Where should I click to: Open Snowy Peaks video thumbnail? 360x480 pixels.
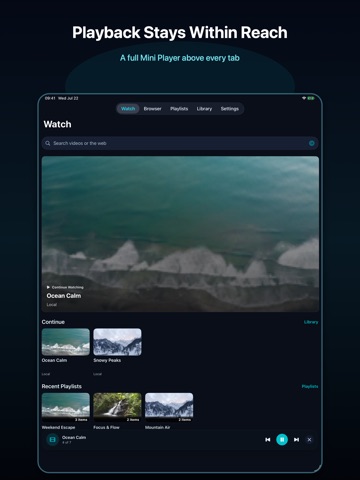tap(117, 342)
